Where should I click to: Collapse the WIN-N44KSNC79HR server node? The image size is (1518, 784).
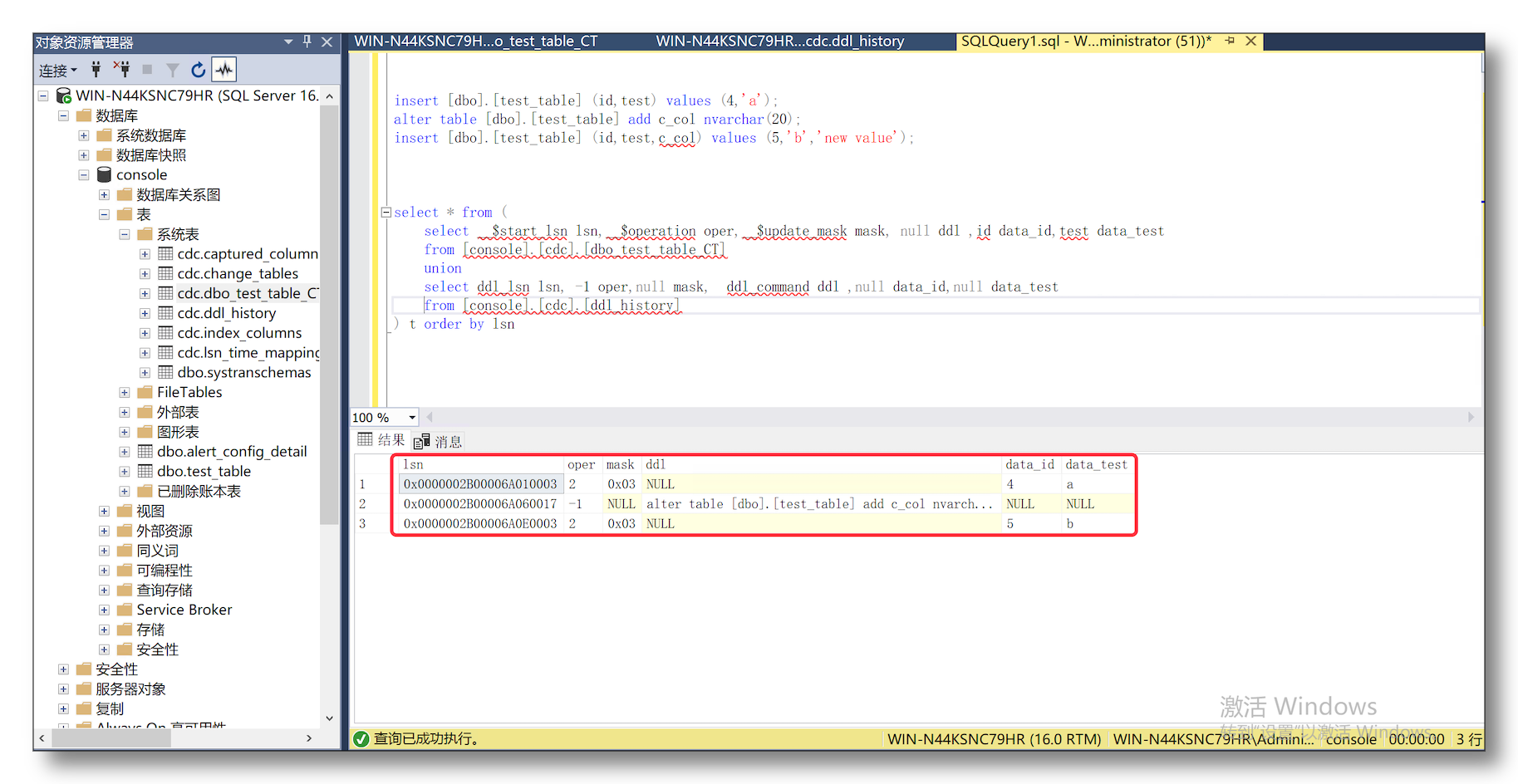pos(43,96)
